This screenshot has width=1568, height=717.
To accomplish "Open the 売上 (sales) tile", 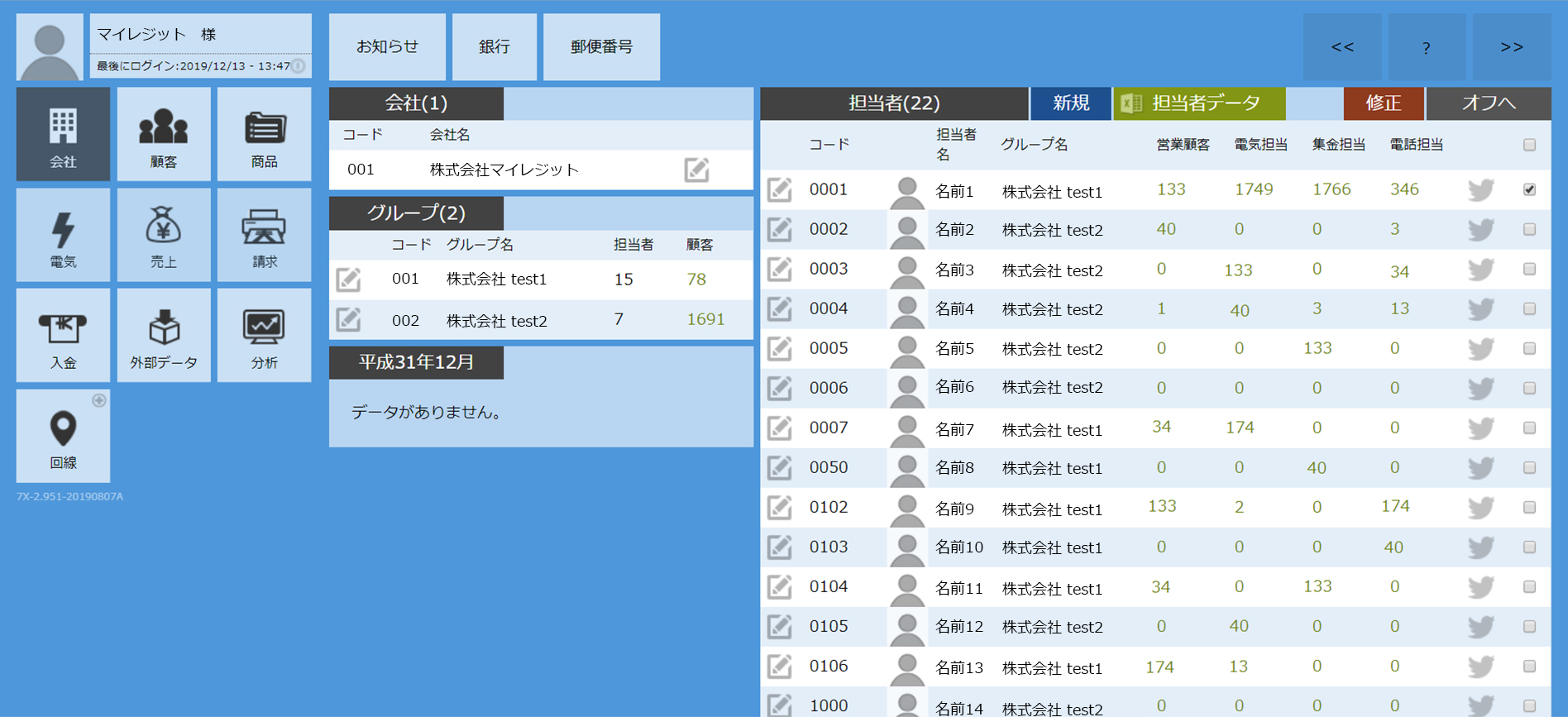I will point(164,235).
